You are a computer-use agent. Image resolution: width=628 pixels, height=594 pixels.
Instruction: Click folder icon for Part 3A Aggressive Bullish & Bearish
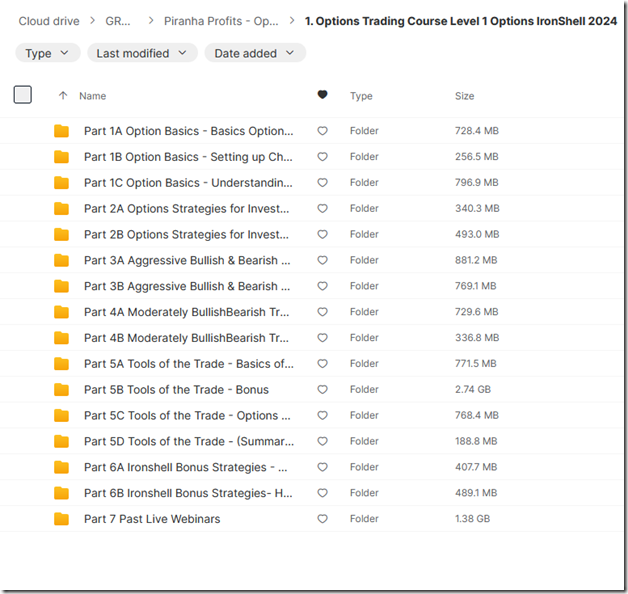[x=62, y=261]
